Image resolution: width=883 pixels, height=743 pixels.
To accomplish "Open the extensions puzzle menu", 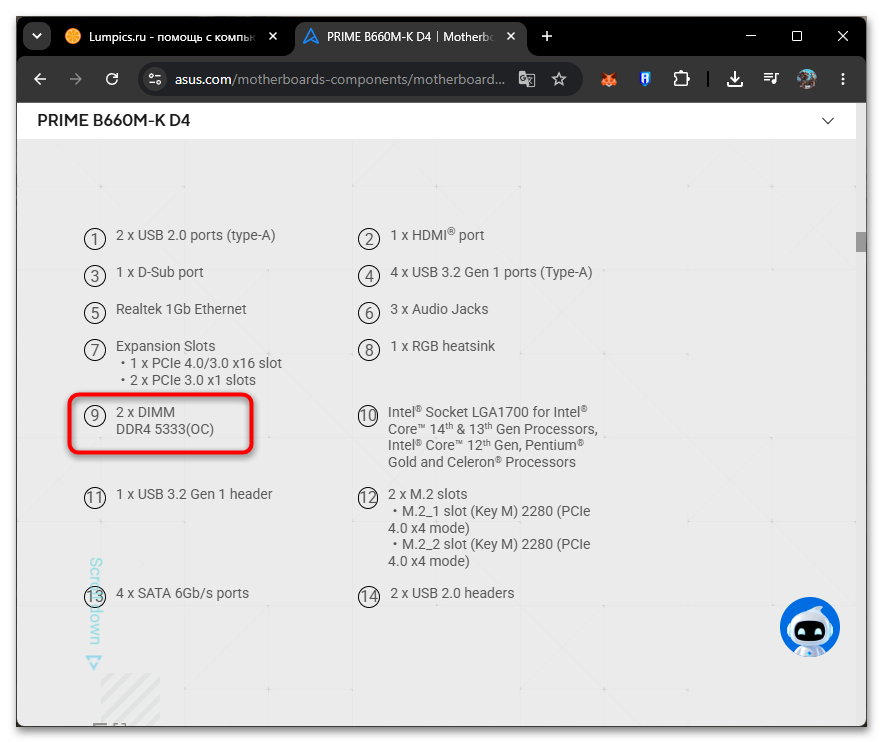I will 681,79.
